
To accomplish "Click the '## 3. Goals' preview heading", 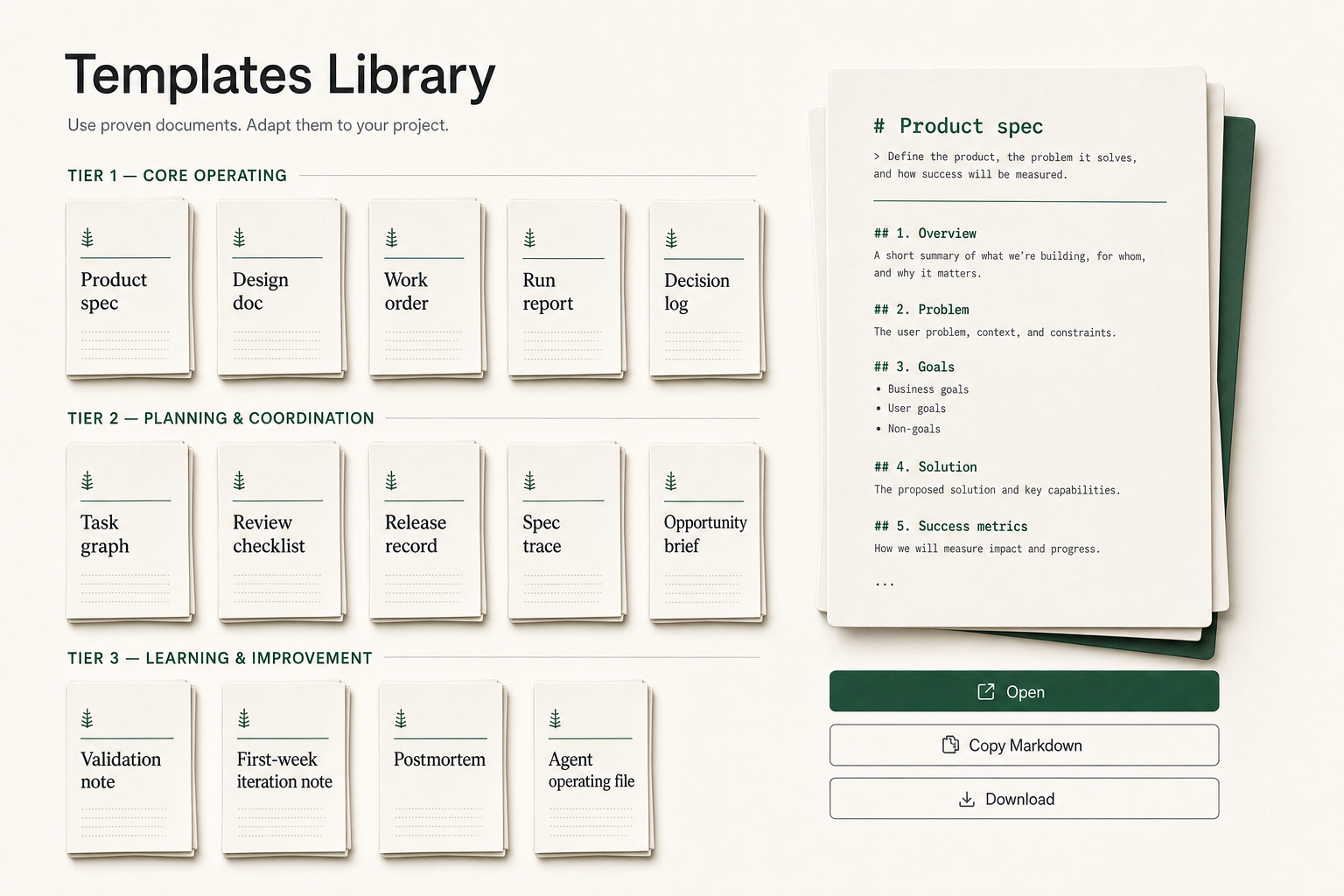I will click(914, 367).
